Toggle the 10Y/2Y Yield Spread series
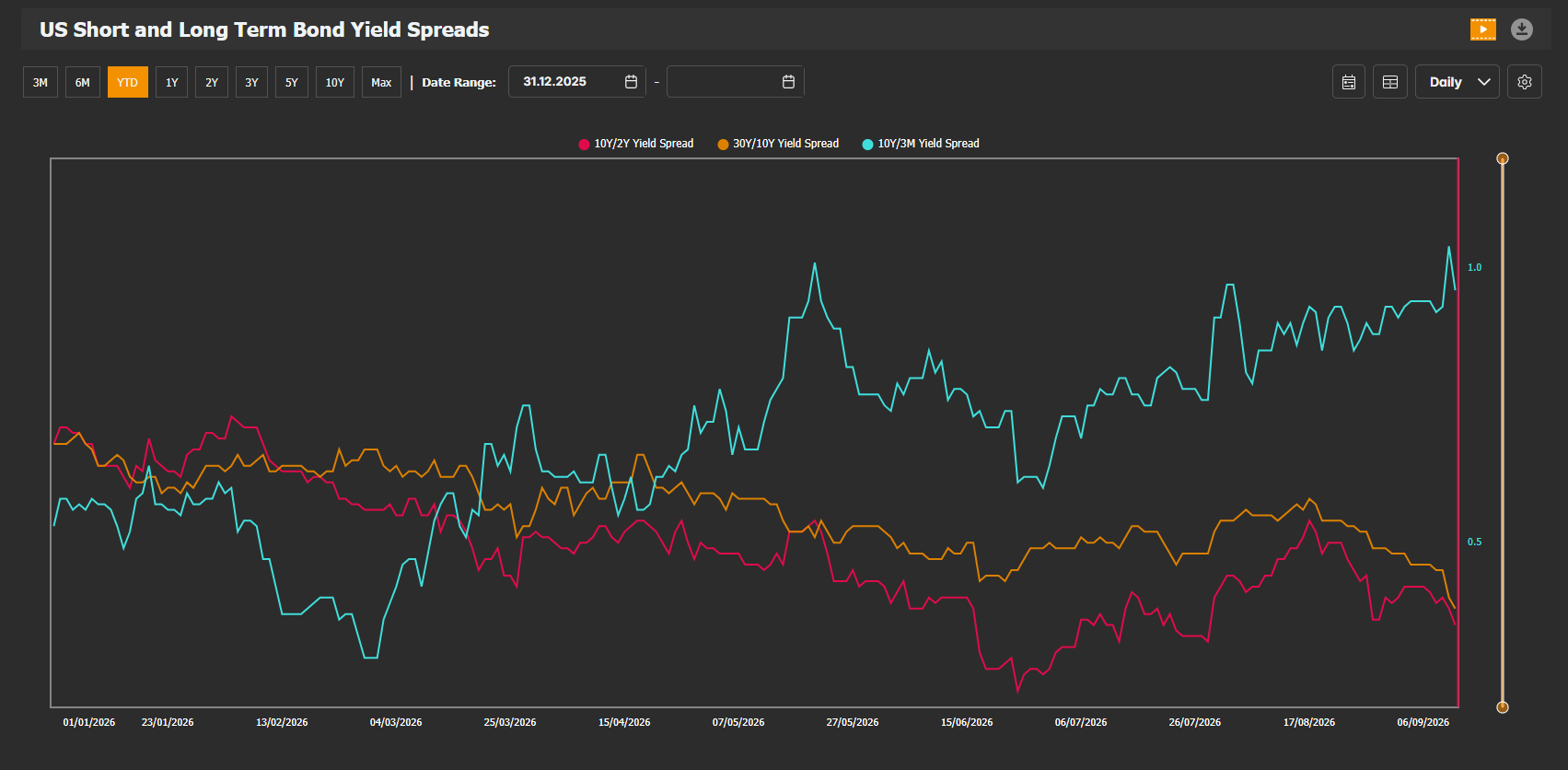The height and width of the screenshot is (770, 1568). [x=636, y=144]
